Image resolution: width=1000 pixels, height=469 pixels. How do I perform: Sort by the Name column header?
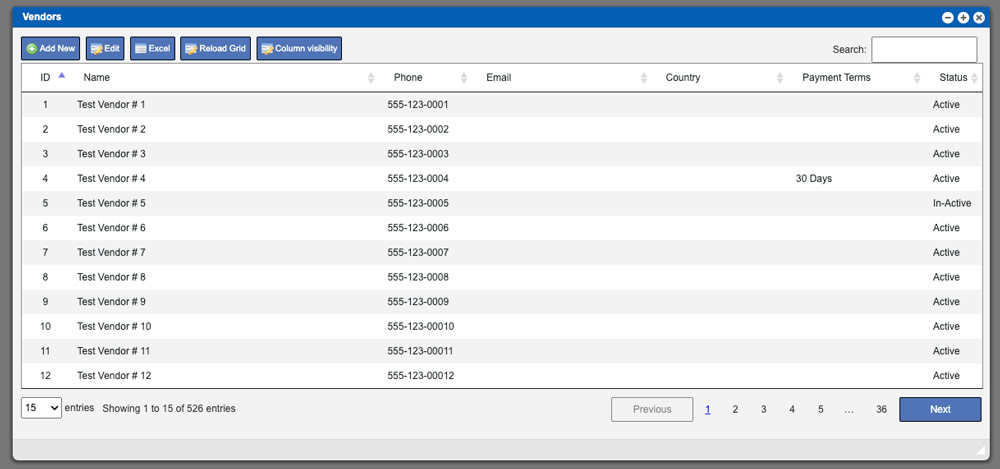point(97,77)
